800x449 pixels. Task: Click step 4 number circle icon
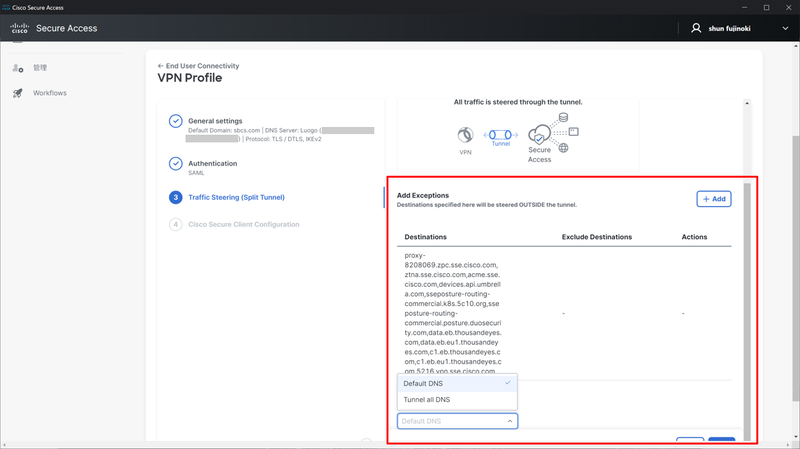coord(176,224)
